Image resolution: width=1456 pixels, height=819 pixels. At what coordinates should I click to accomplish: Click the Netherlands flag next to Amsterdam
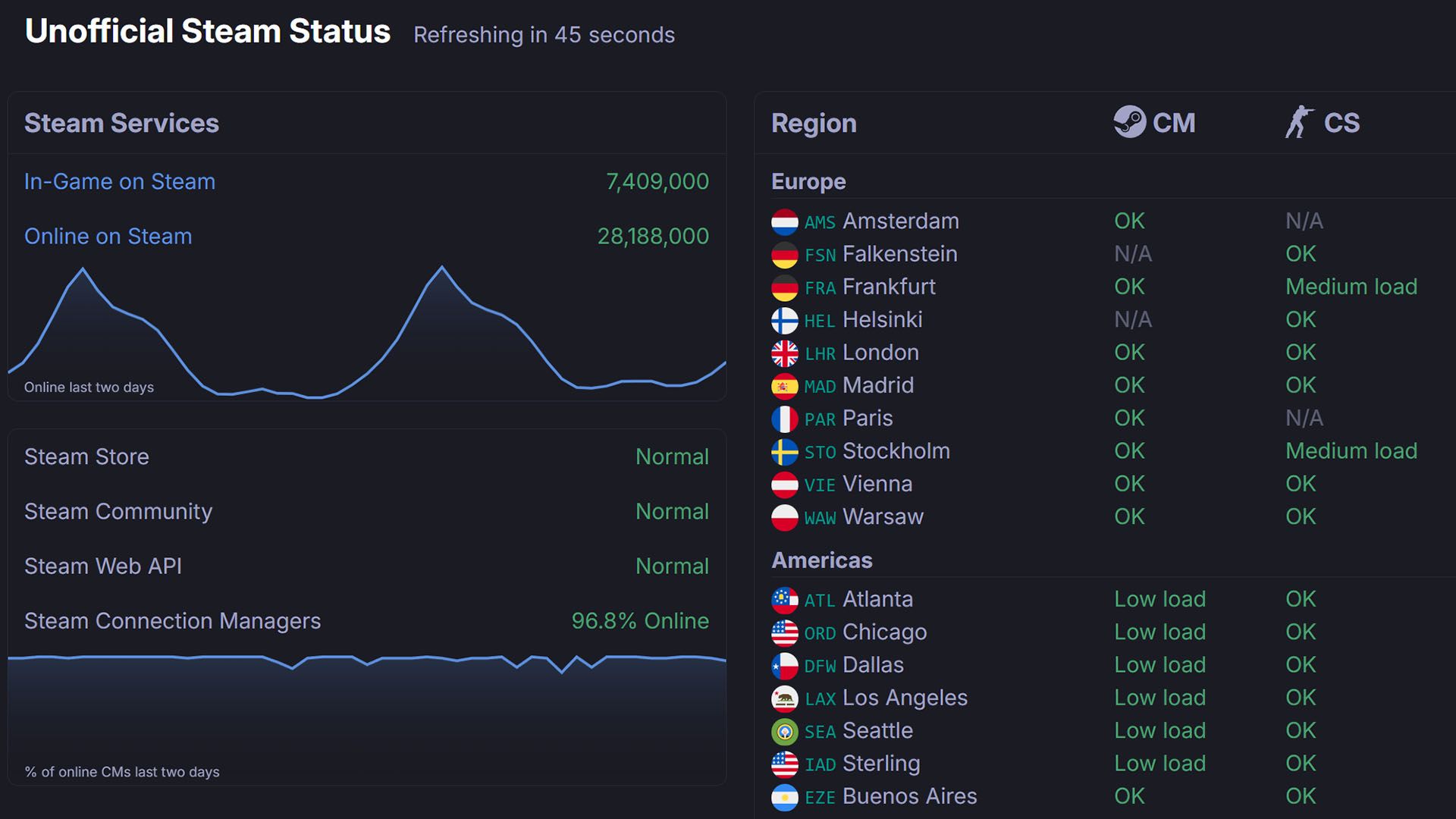(x=785, y=222)
